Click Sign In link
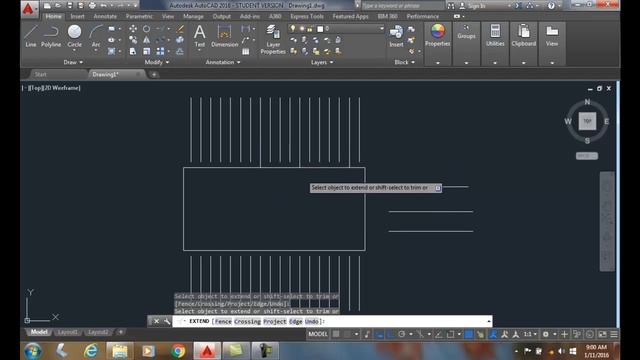Image resolution: width=640 pixels, height=360 pixels. [x=477, y=6]
